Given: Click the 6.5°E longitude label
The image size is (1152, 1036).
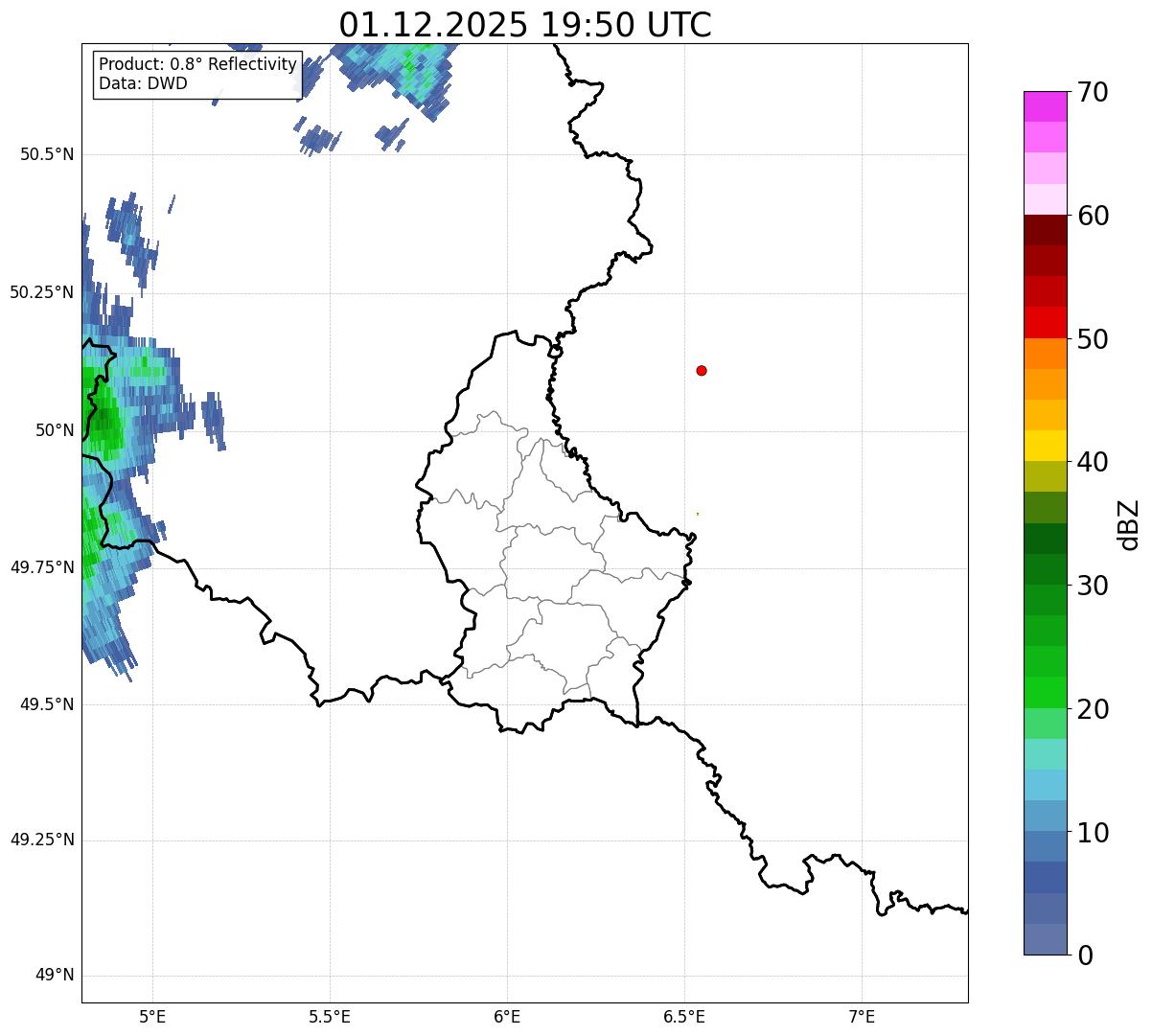Looking at the screenshot, I should click(684, 1016).
